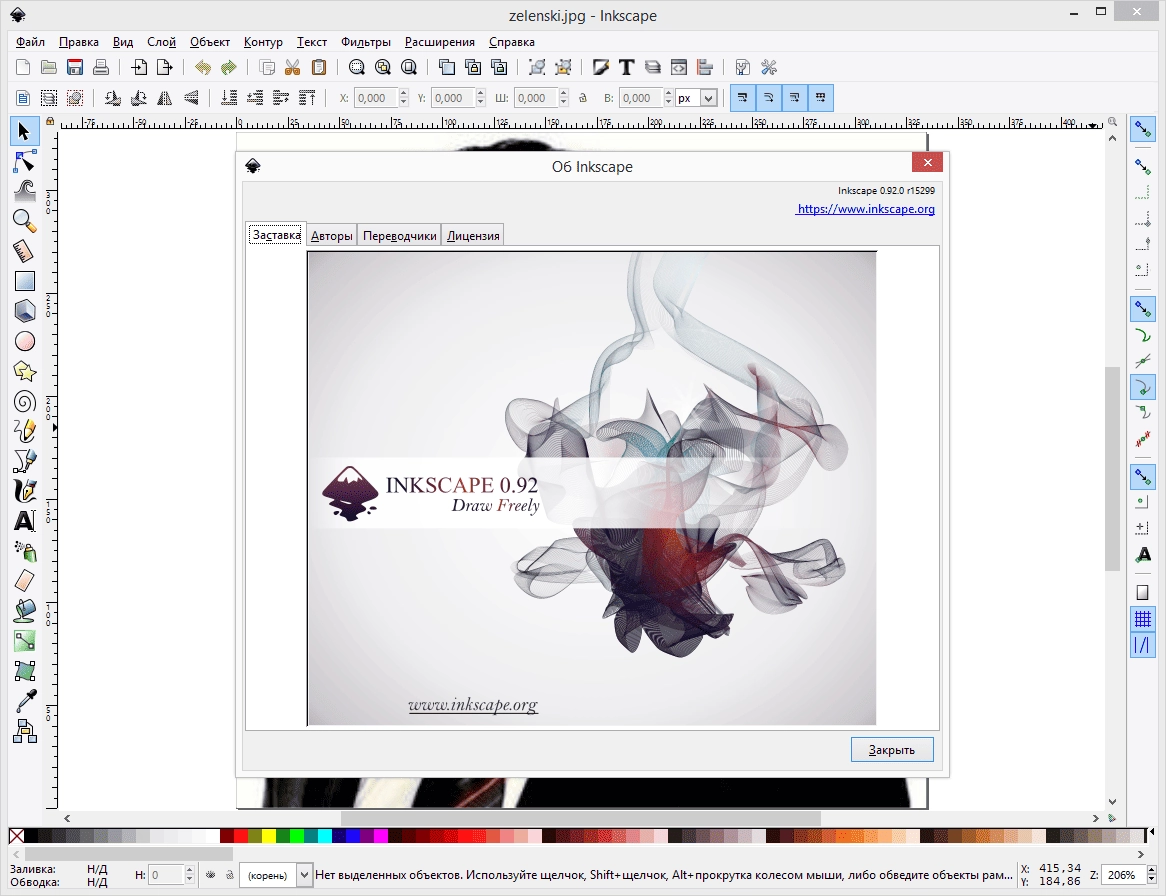The width and height of the screenshot is (1166, 896).
Task: Select the Star and polygon tool
Action: click(25, 371)
